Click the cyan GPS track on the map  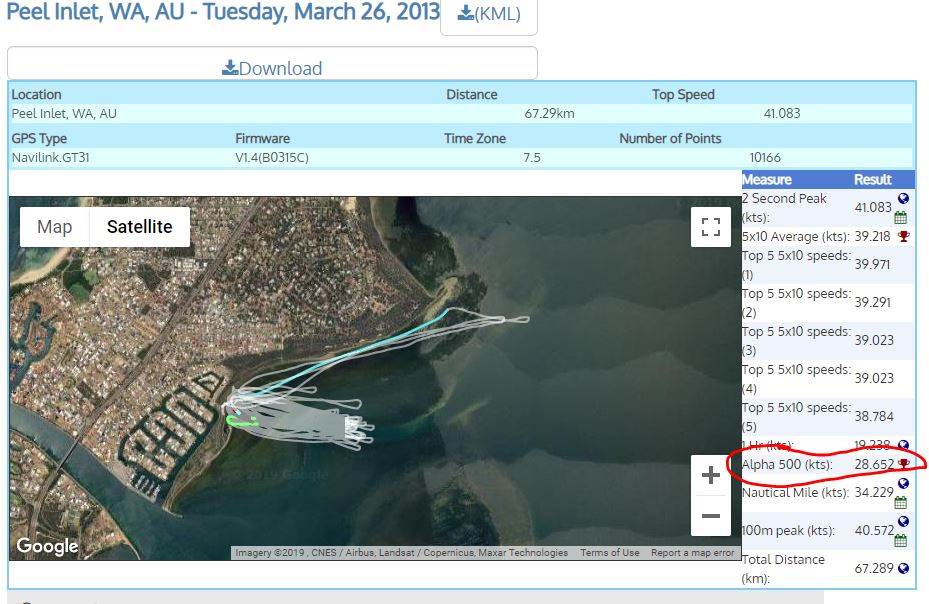(380, 342)
